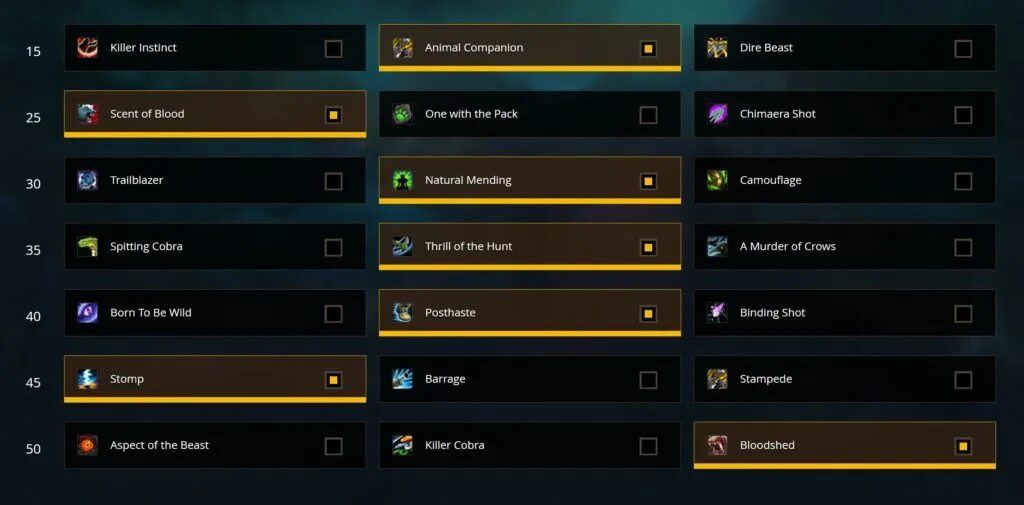This screenshot has width=1024, height=505.
Task: Click the Natural Mending talent row
Action: click(x=530, y=180)
